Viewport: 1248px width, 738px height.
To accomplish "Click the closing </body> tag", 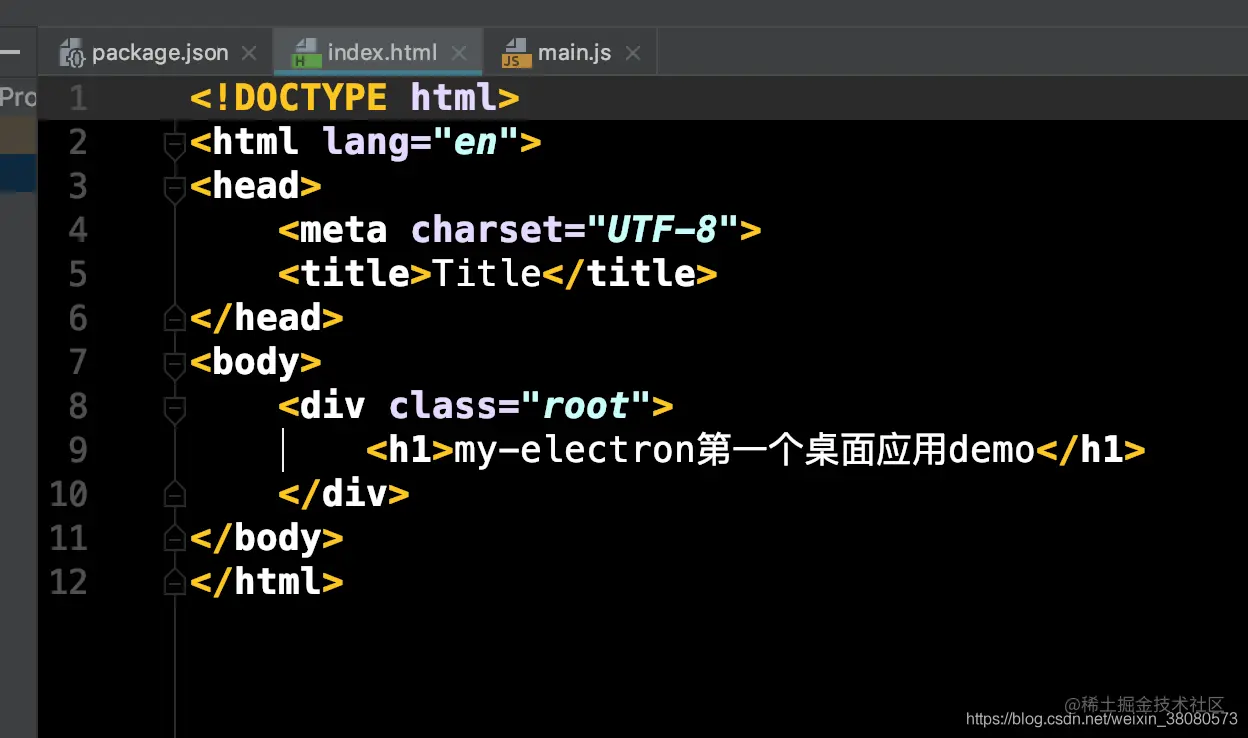I will point(267,538).
